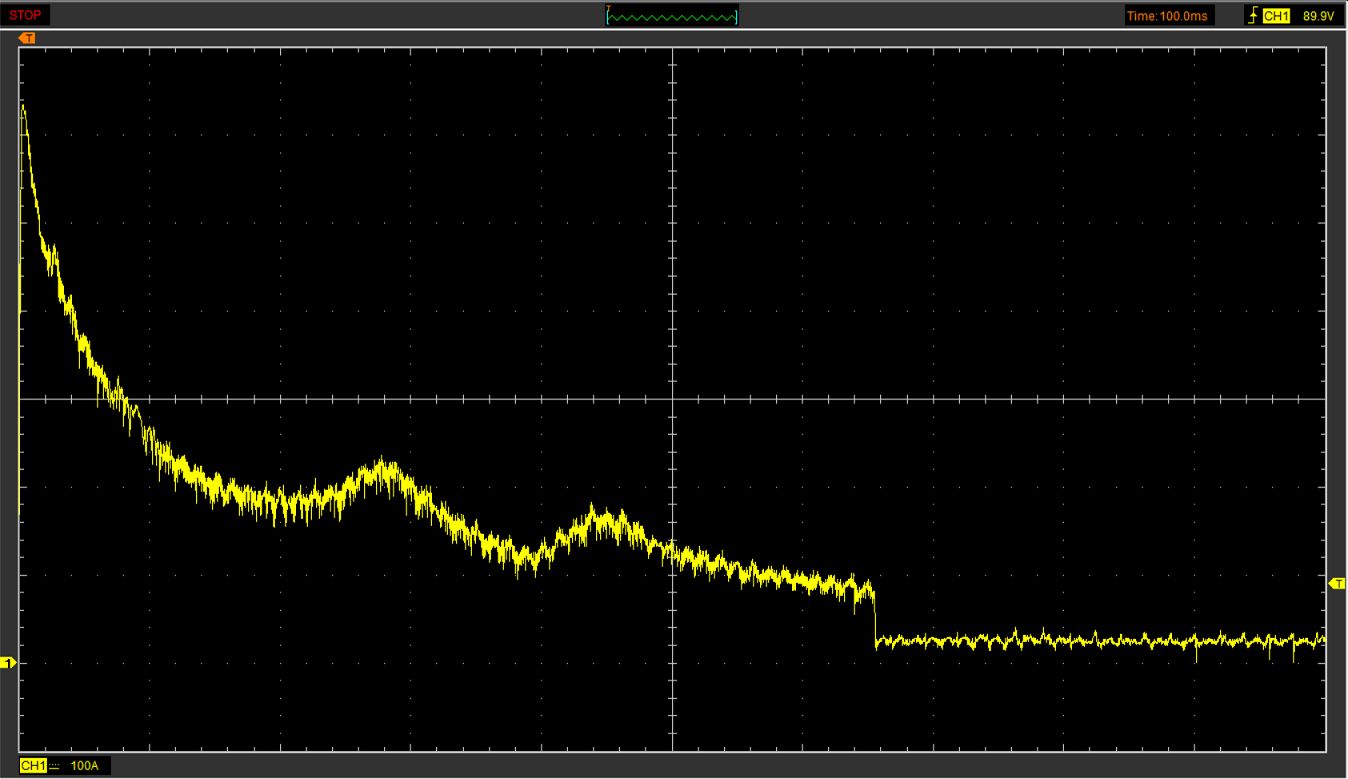Click the first hump on the waveform
This screenshot has width=1348, height=779.
click(381, 468)
